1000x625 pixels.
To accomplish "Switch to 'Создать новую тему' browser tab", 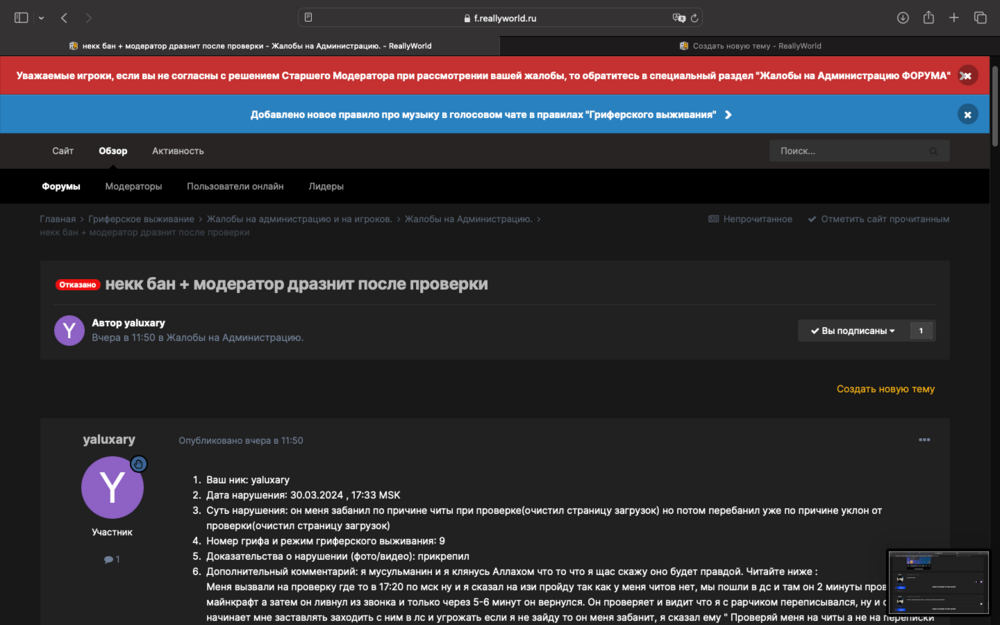I will [x=750, y=46].
